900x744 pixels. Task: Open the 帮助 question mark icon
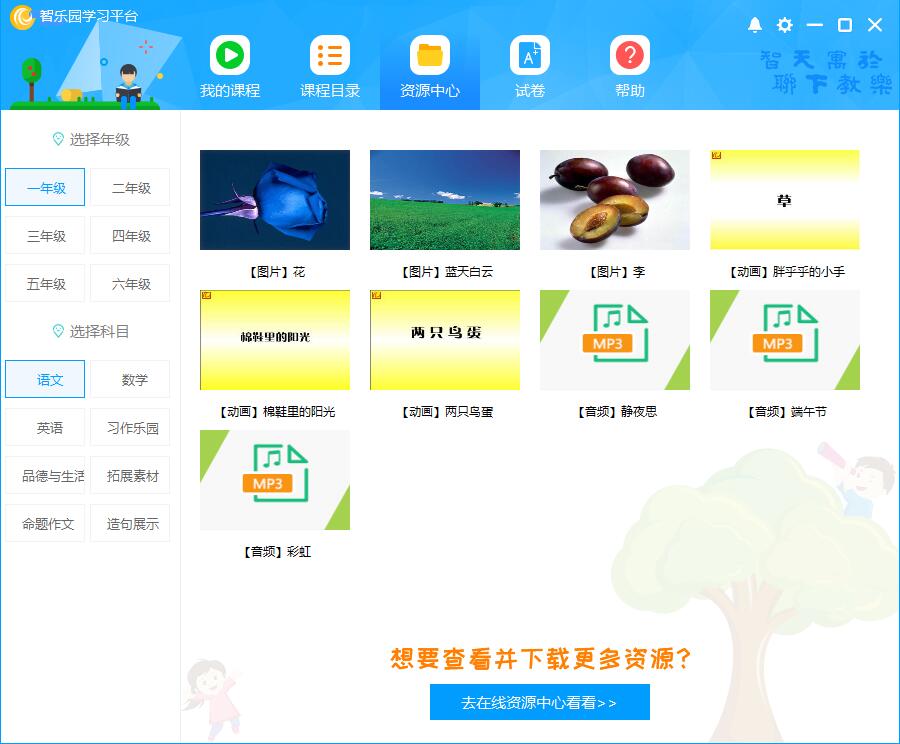point(630,55)
